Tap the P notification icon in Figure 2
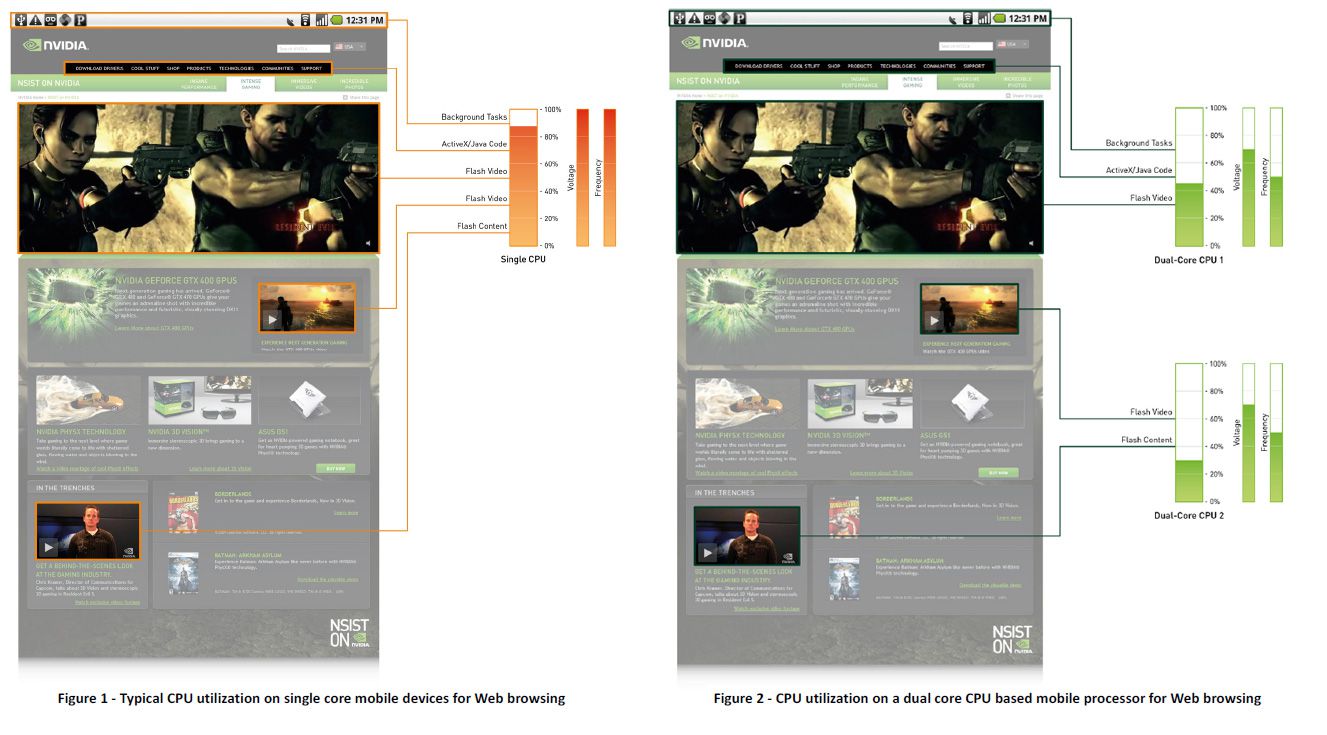This screenshot has height=735, width=1327. [740, 18]
